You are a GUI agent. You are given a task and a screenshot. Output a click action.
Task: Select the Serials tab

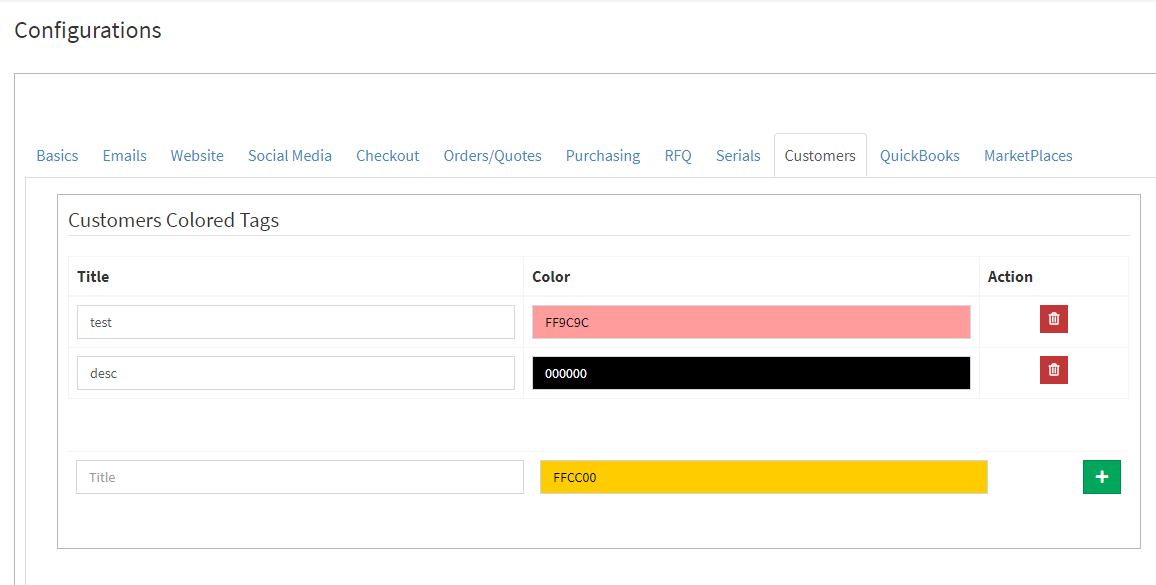pos(738,156)
